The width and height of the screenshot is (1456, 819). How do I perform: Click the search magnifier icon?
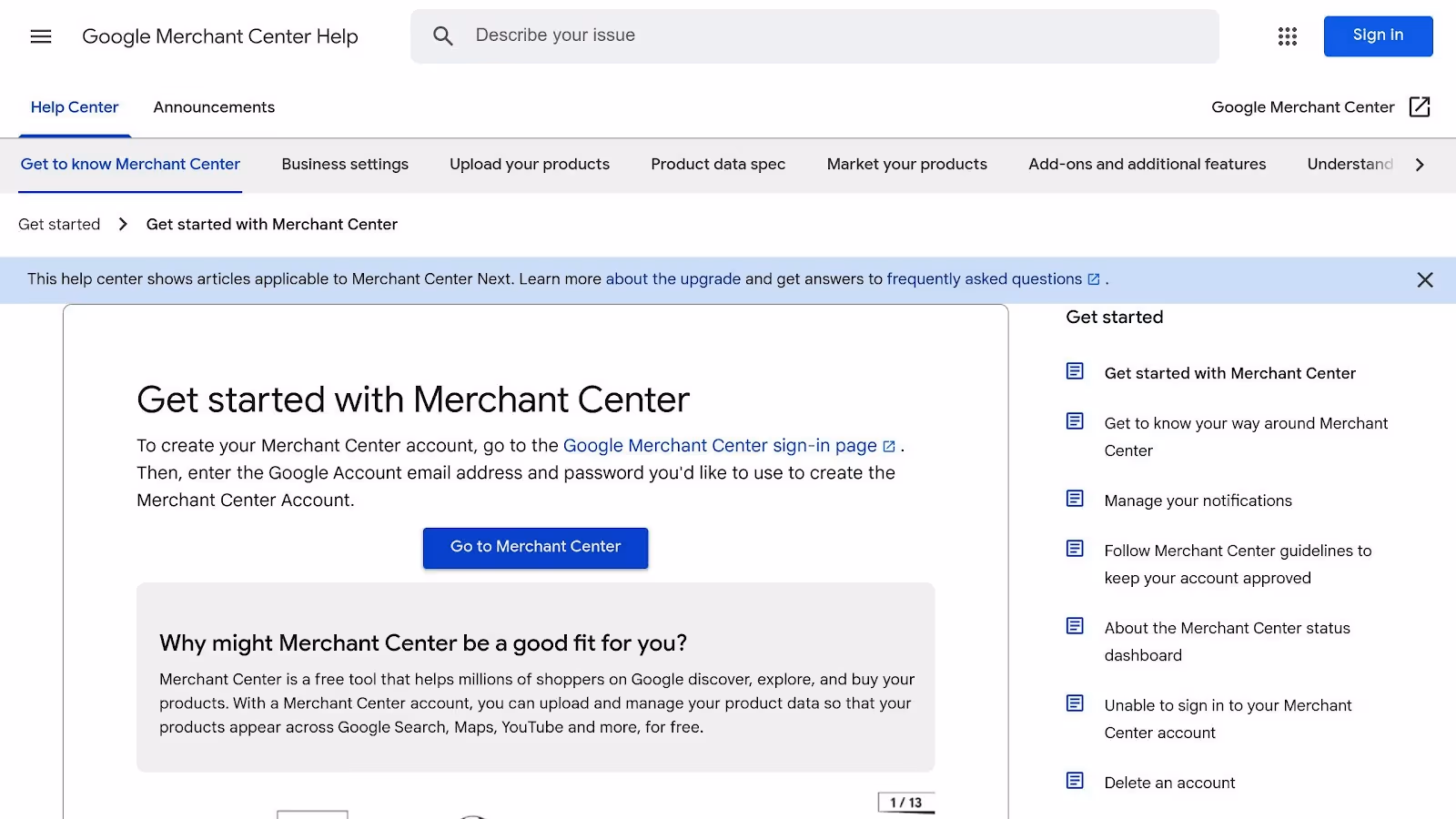tap(443, 36)
